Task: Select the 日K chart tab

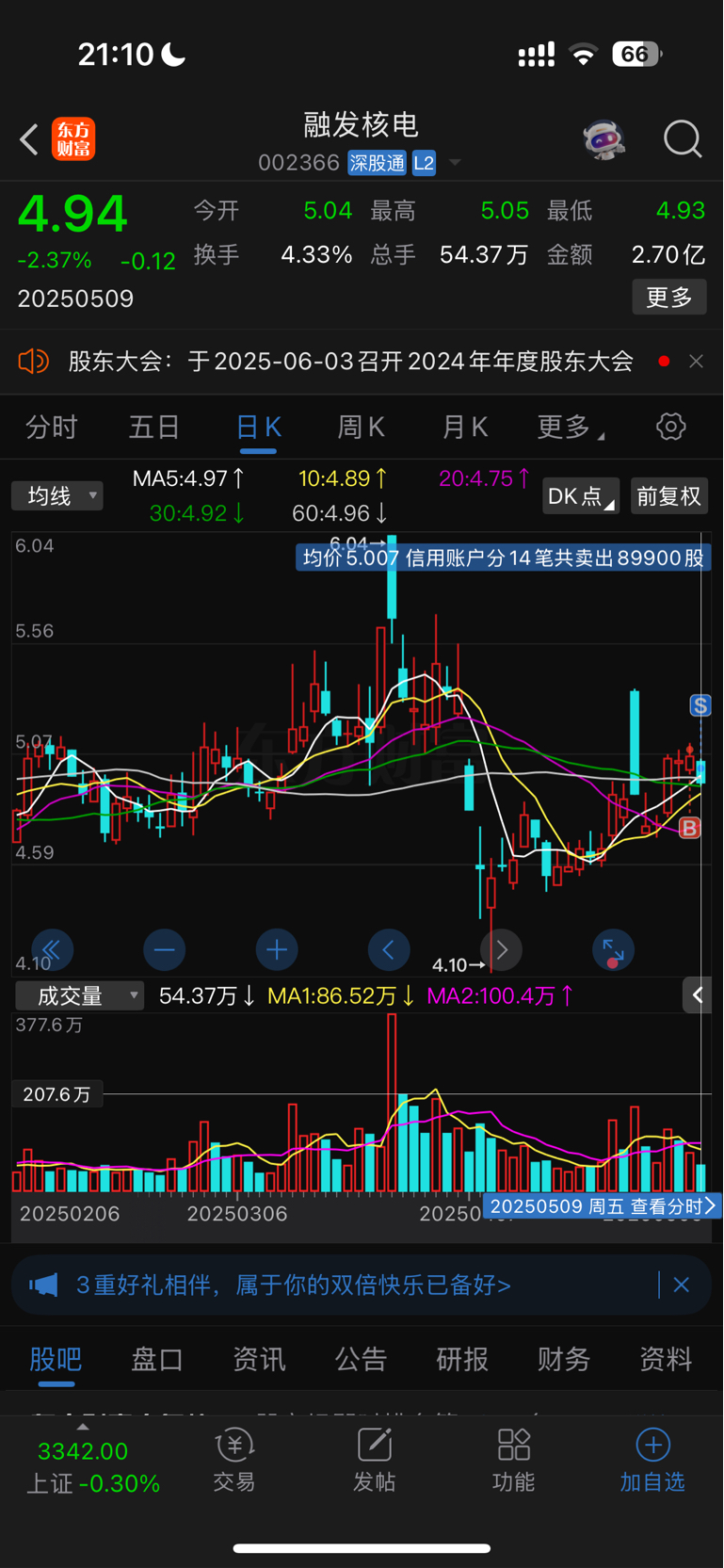Action: click(258, 428)
